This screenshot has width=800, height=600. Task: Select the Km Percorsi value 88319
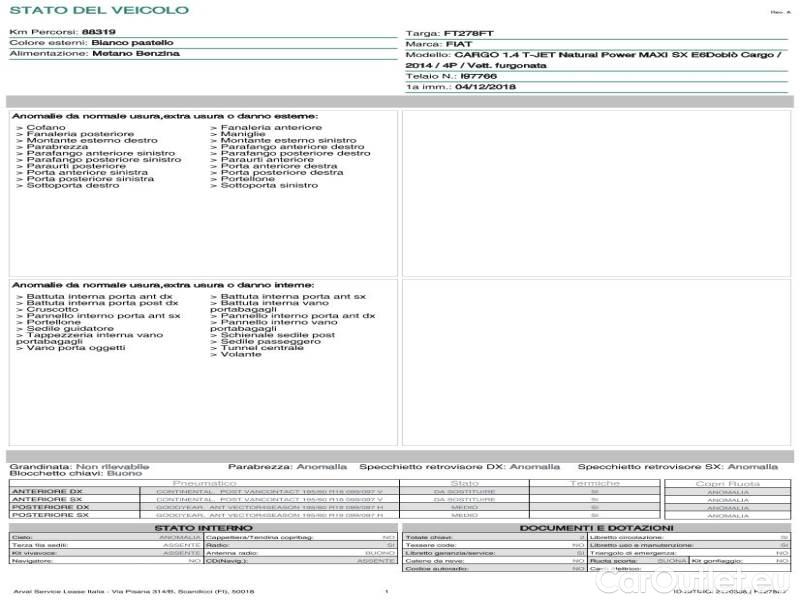[98, 32]
